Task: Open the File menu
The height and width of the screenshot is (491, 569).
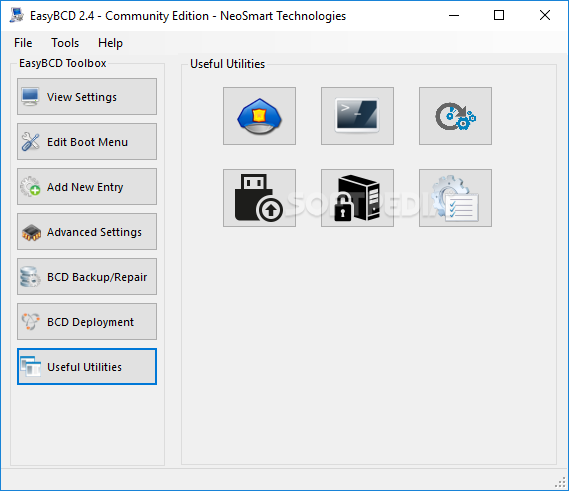Action: pyautogui.click(x=23, y=43)
